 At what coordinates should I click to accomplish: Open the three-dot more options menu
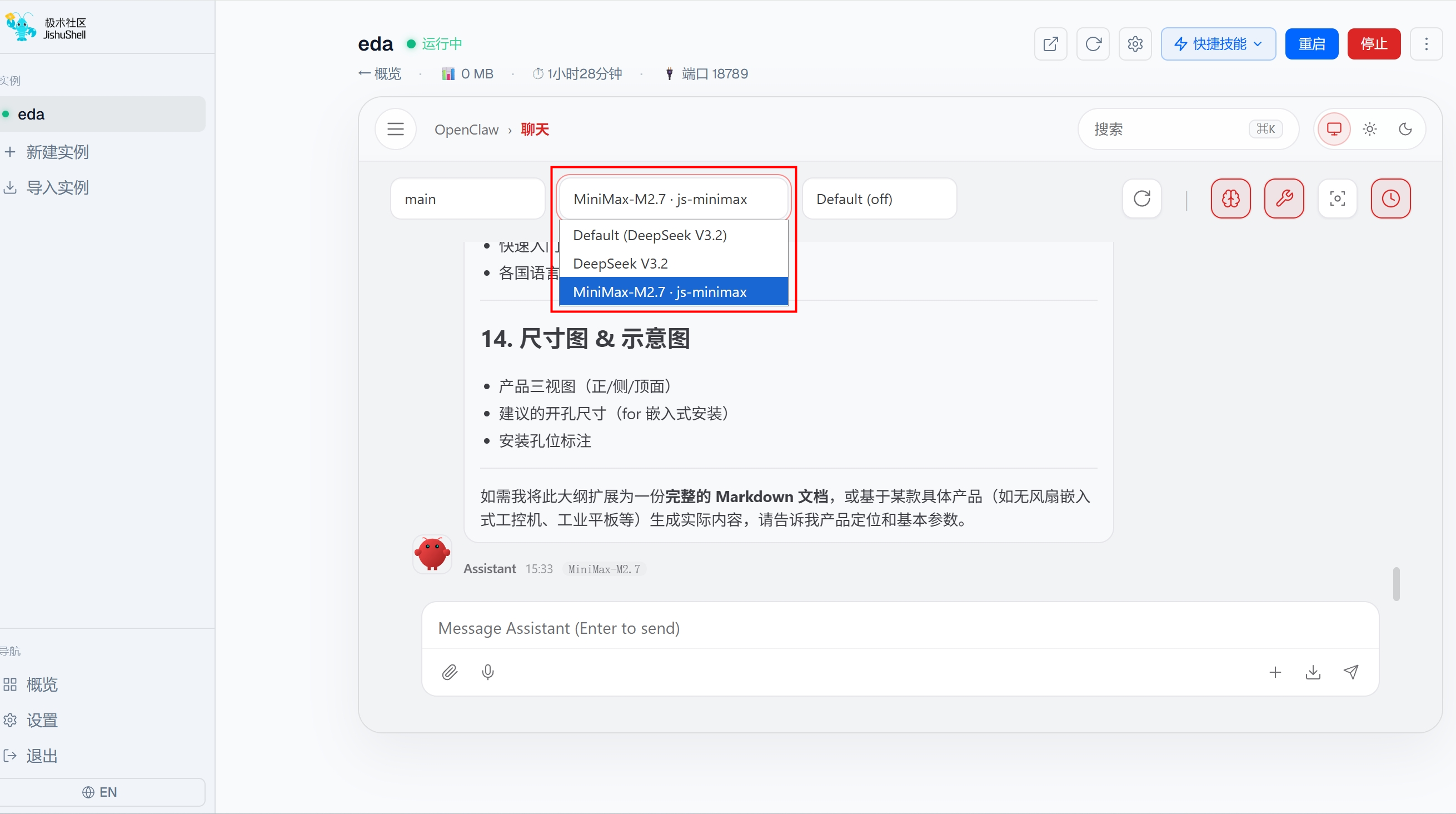click(1426, 43)
